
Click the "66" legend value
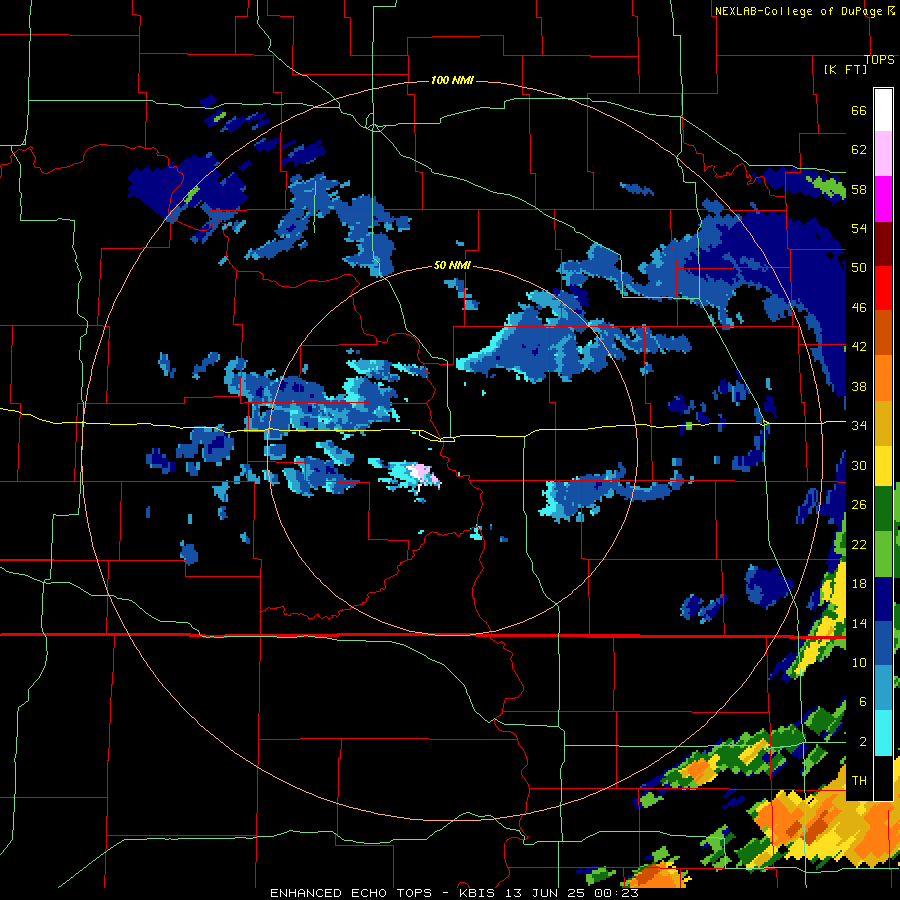pyautogui.click(x=859, y=111)
